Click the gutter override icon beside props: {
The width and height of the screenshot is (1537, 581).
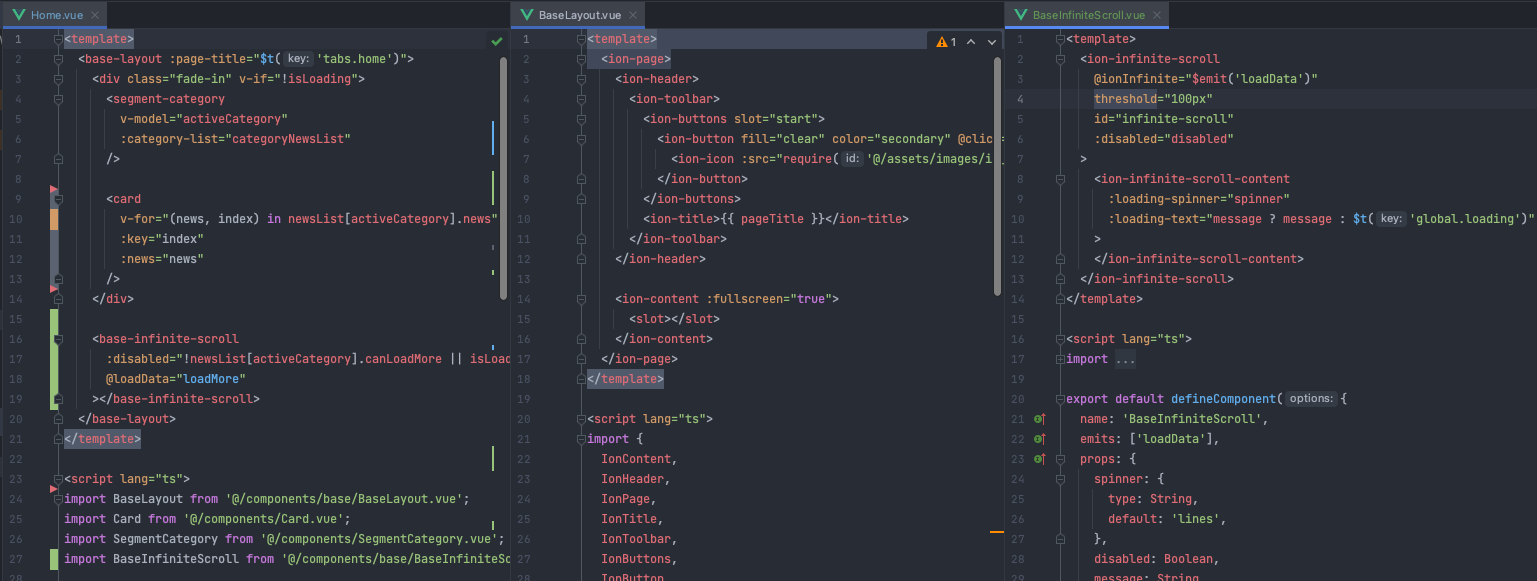(x=1040, y=459)
